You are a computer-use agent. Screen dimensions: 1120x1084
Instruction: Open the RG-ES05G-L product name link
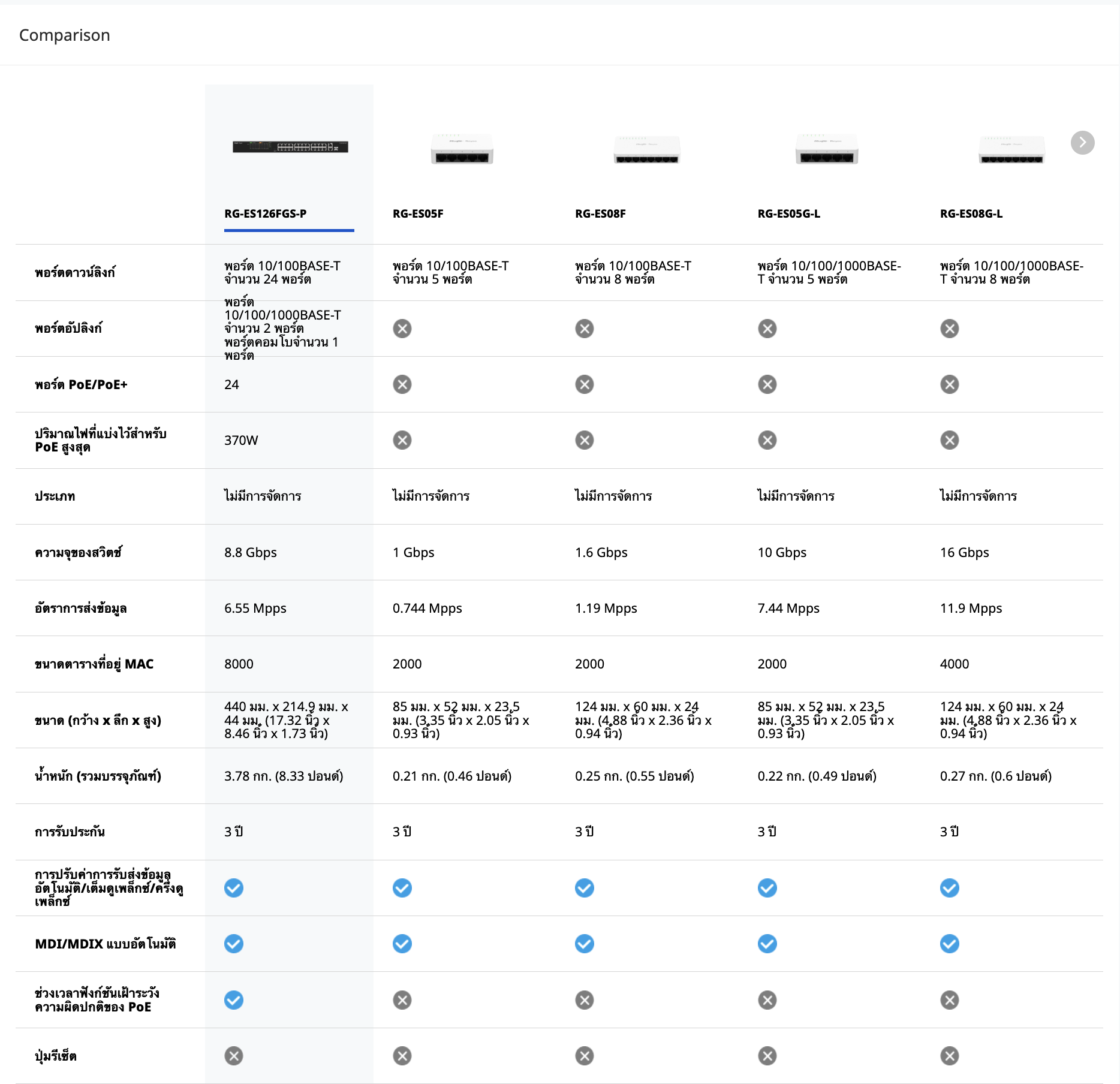pyautogui.click(x=789, y=213)
